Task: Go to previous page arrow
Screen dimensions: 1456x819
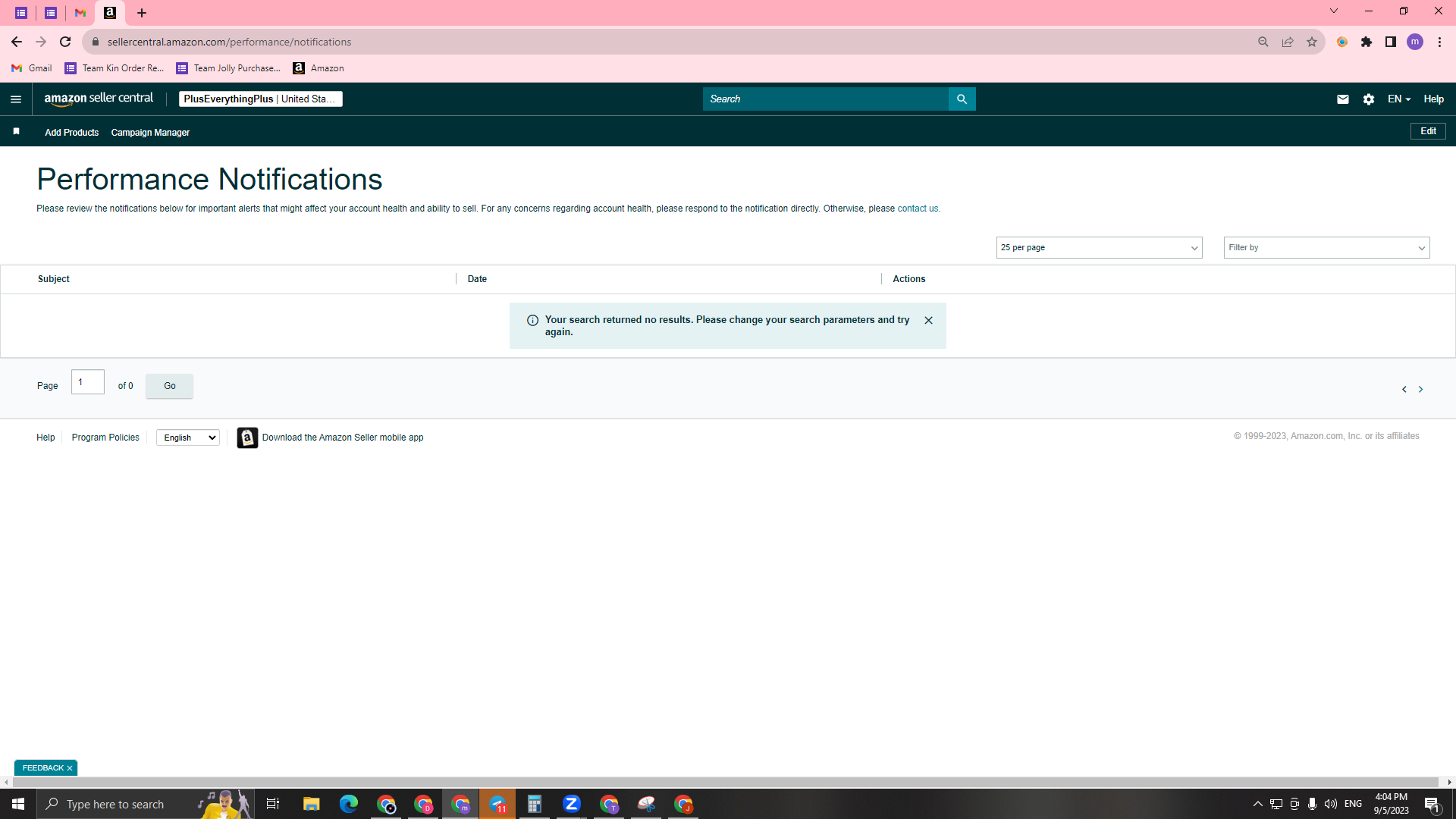Action: click(x=1404, y=389)
